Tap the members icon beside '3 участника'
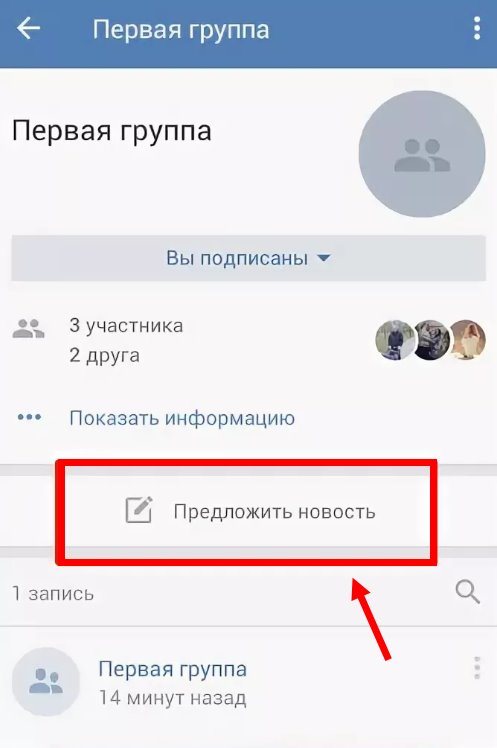 tap(28, 328)
